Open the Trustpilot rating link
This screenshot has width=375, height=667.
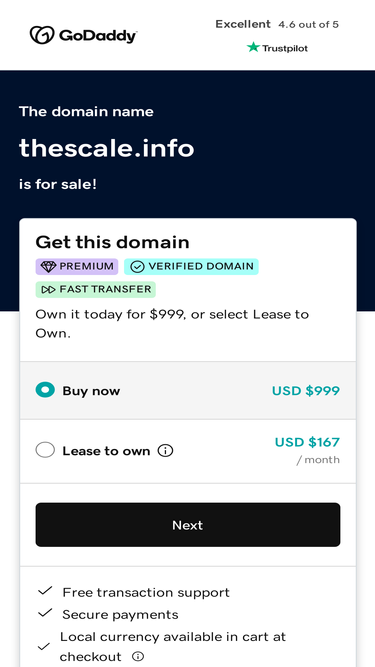click(277, 36)
